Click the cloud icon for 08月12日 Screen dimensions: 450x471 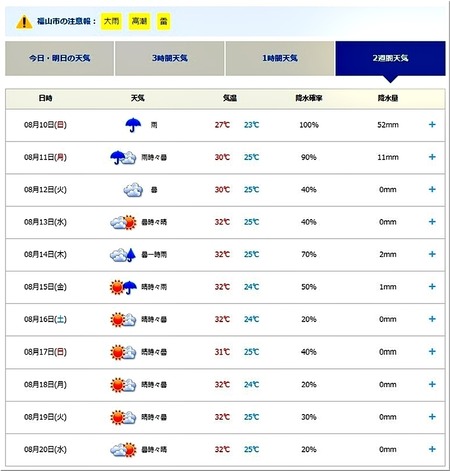pos(133,190)
